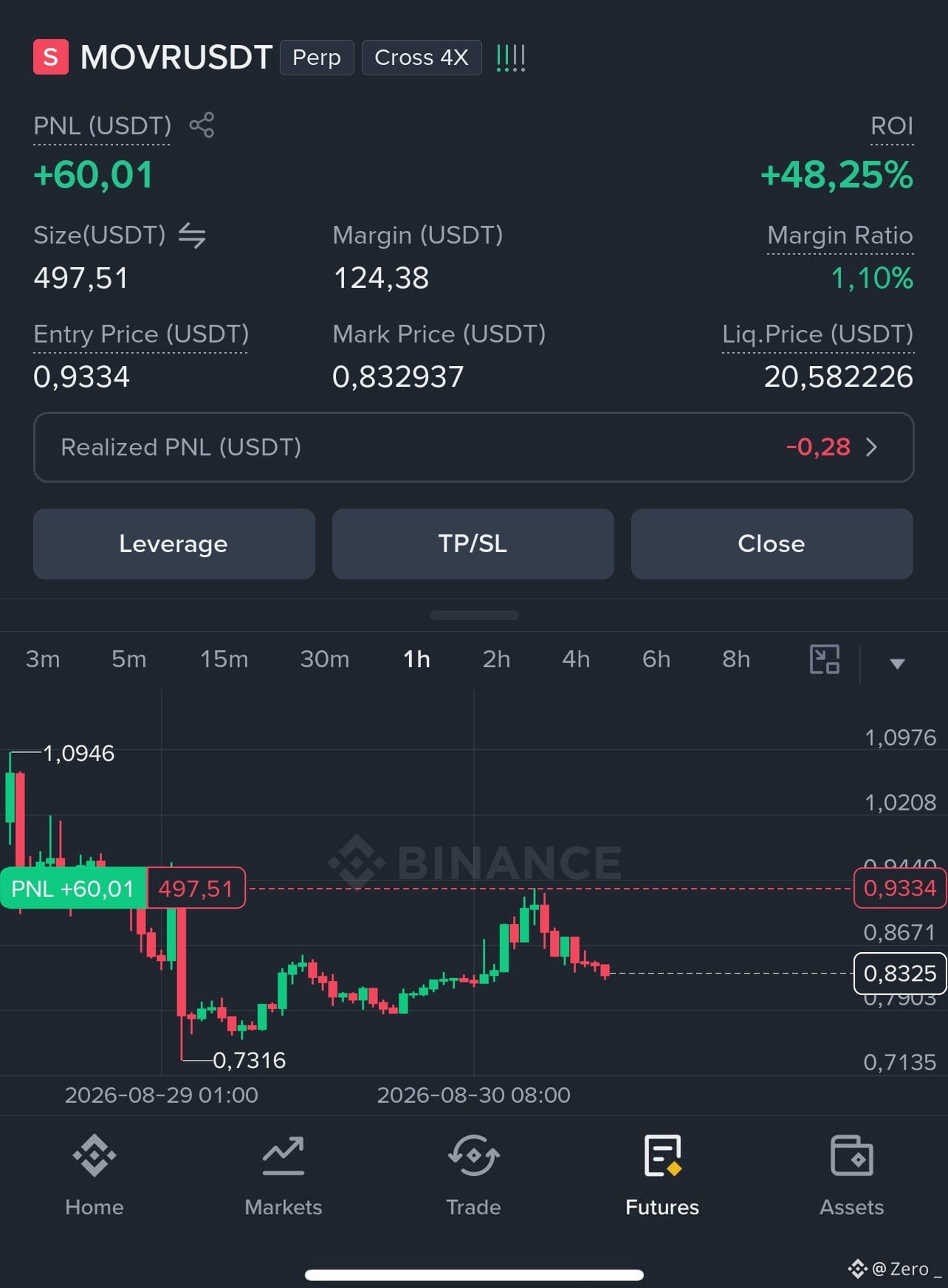Tap the red S short-position badge
948x1288 pixels.
51,57
